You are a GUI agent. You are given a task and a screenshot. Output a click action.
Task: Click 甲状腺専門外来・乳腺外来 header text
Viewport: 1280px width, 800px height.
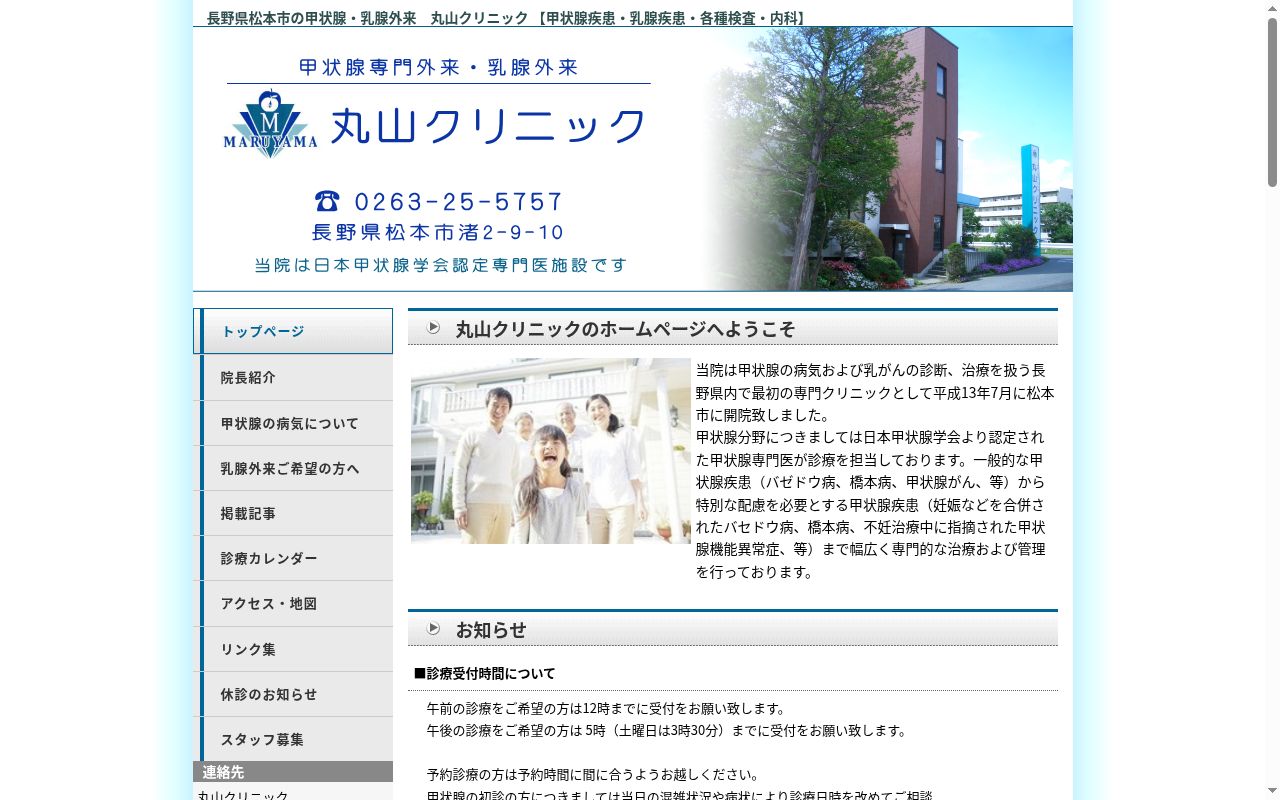pos(439,68)
